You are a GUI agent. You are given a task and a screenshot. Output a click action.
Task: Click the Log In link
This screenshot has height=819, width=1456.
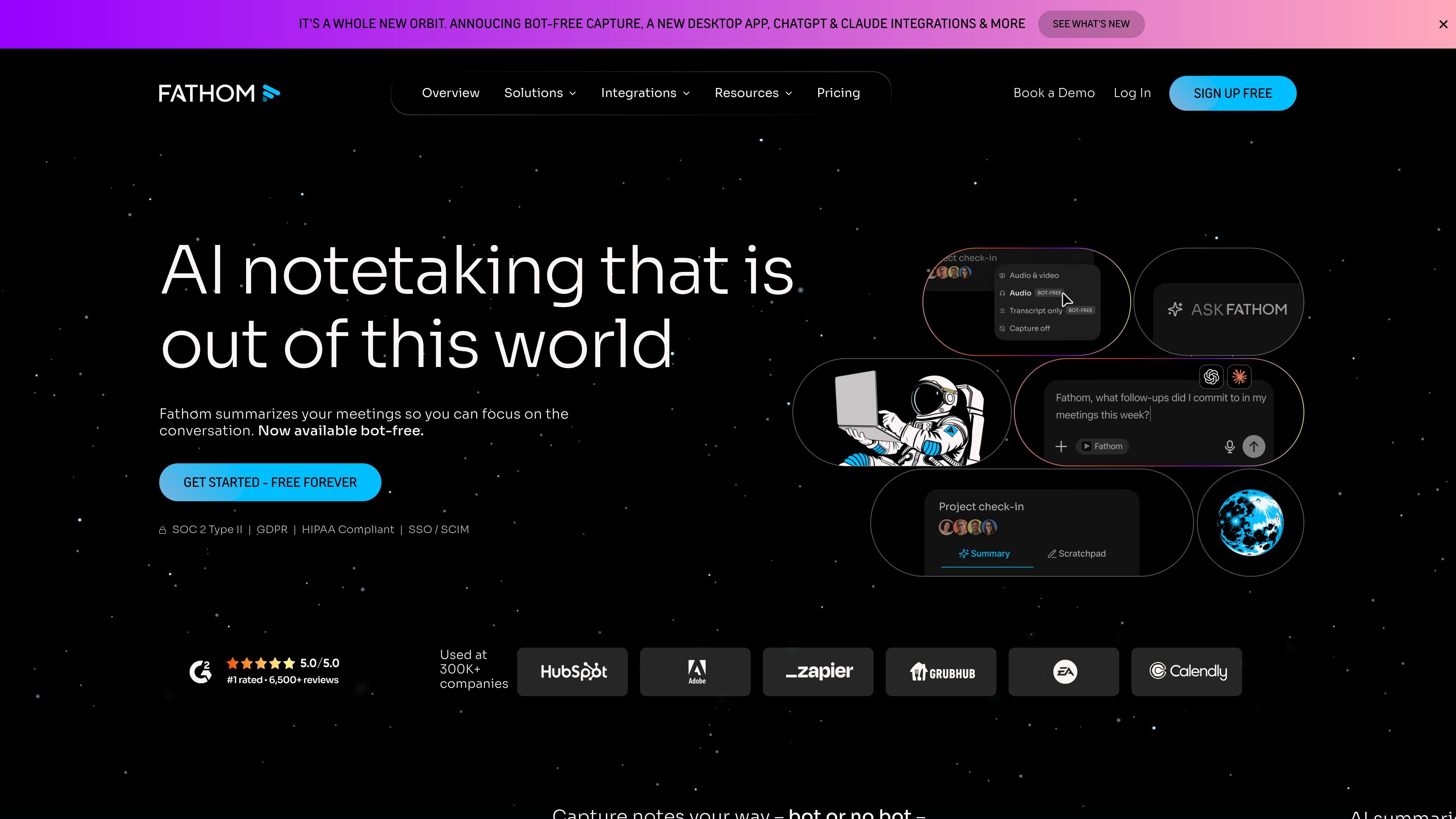click(1132, 93)
